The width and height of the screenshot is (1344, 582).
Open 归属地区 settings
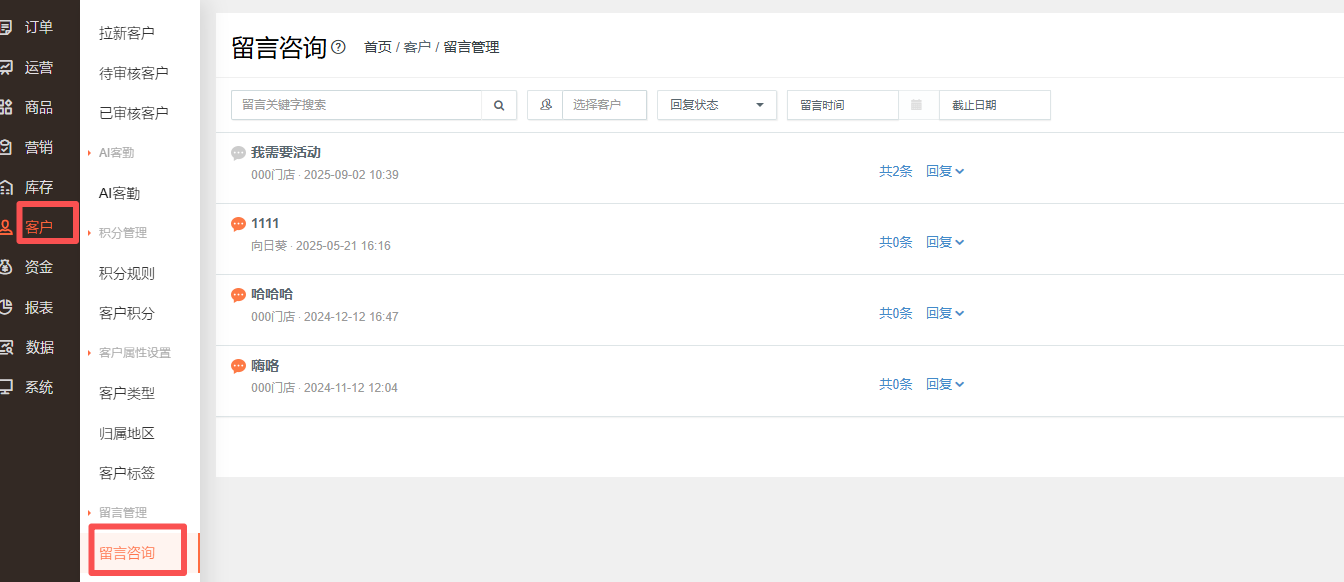point(127,433)
